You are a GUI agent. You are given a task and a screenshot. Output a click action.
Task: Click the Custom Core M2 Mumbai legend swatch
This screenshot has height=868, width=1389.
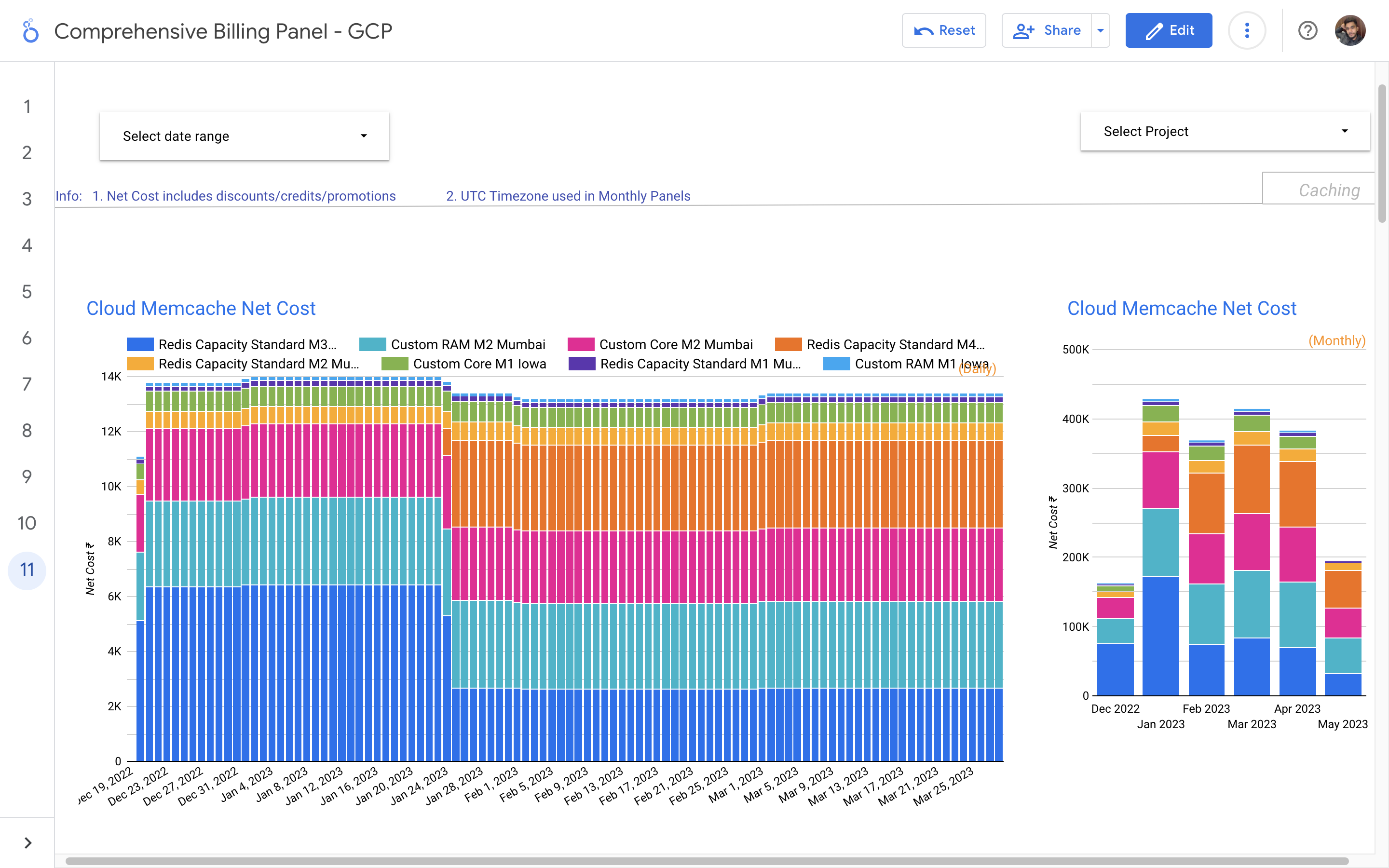point(581,344)
